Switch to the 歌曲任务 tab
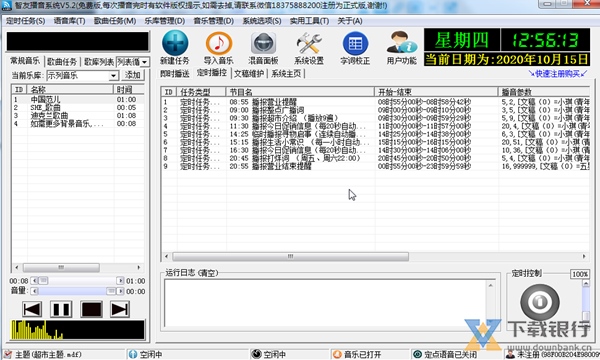Screen dimensions: 600x360 coord(62,62)
